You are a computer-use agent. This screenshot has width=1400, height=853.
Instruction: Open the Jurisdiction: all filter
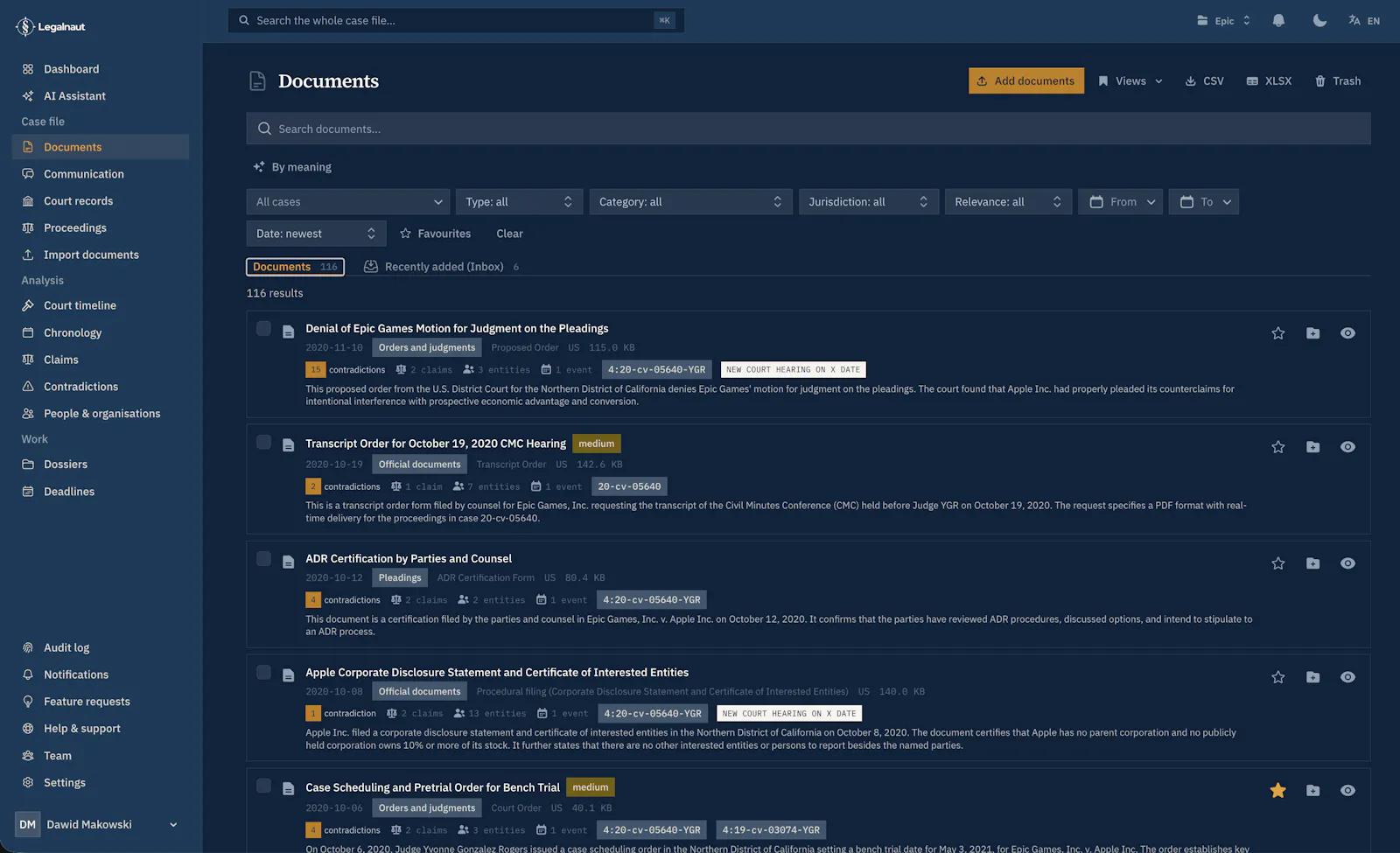pos(868,202)
